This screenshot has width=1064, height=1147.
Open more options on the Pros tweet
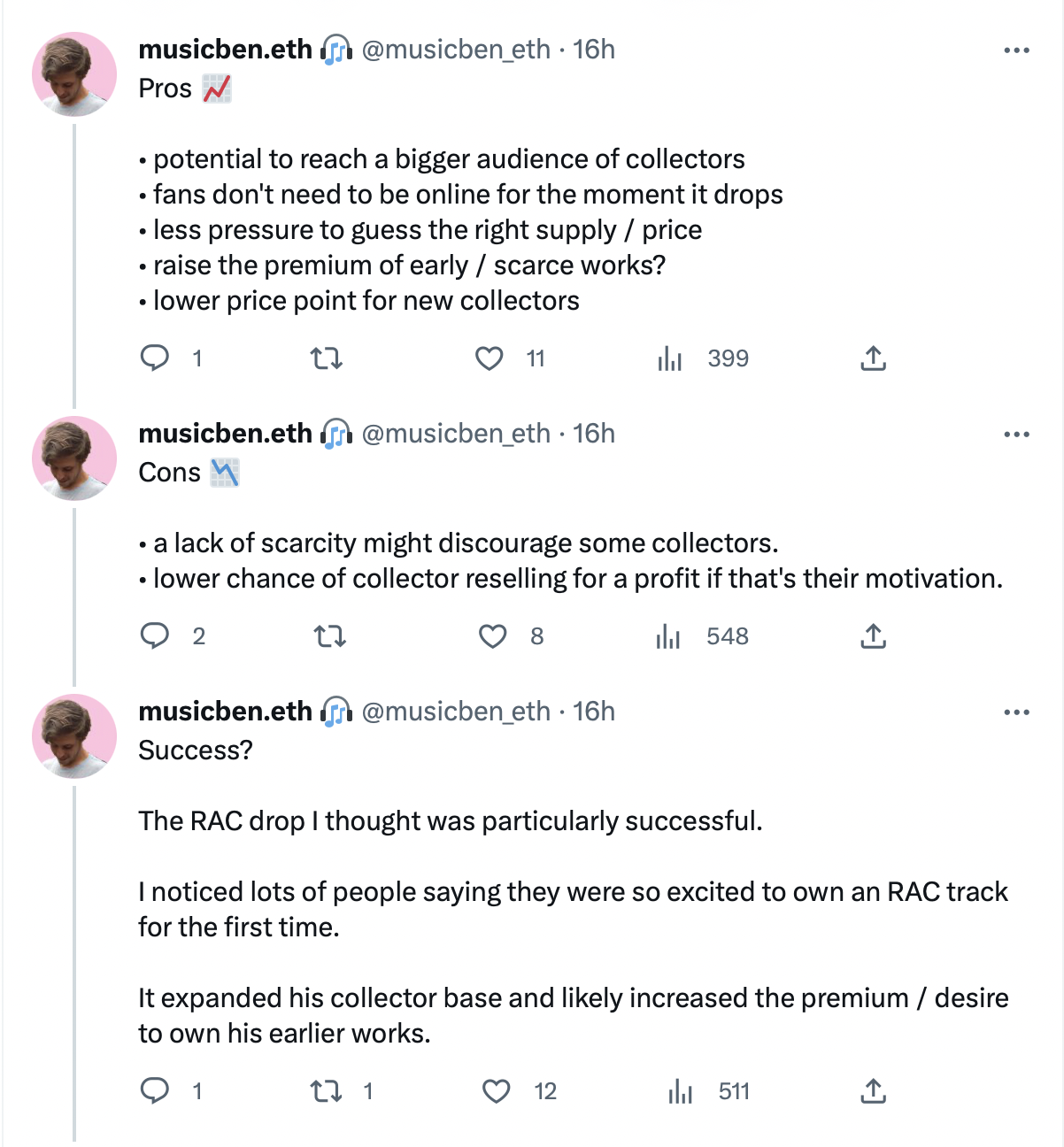(1016, 50)
